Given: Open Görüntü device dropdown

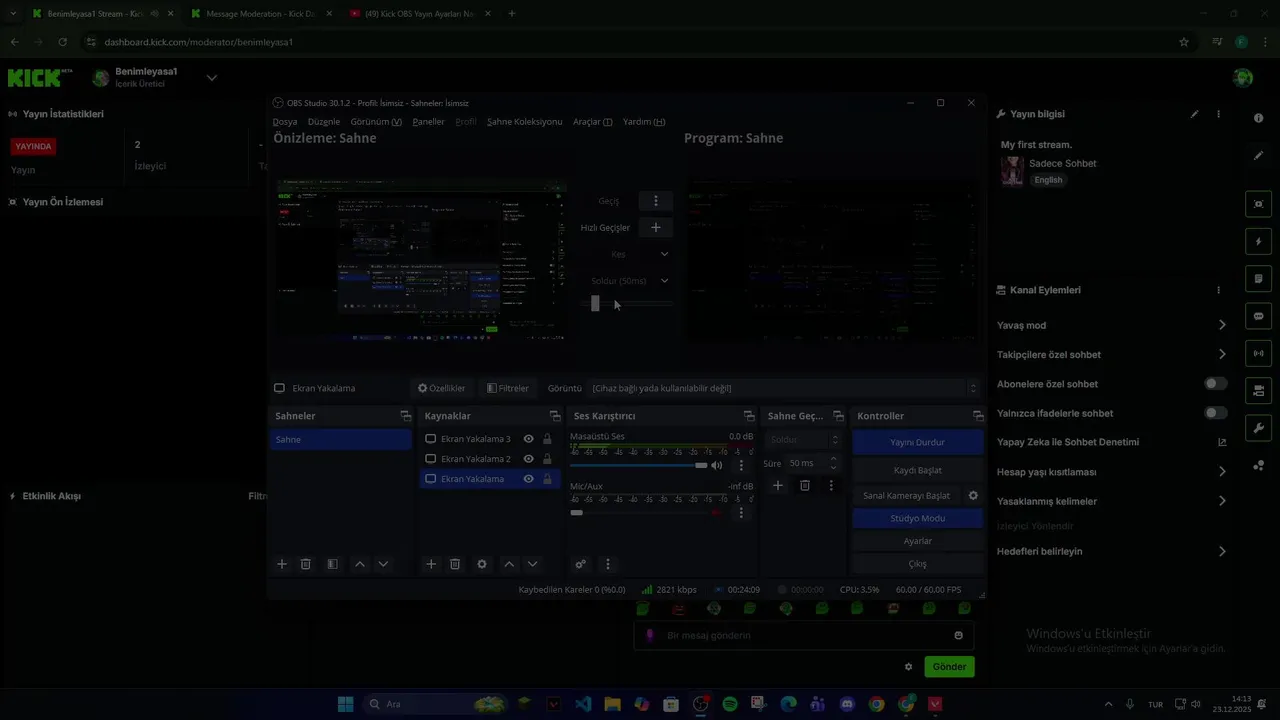Looking at the screenshot, I should tap(784, 388).
